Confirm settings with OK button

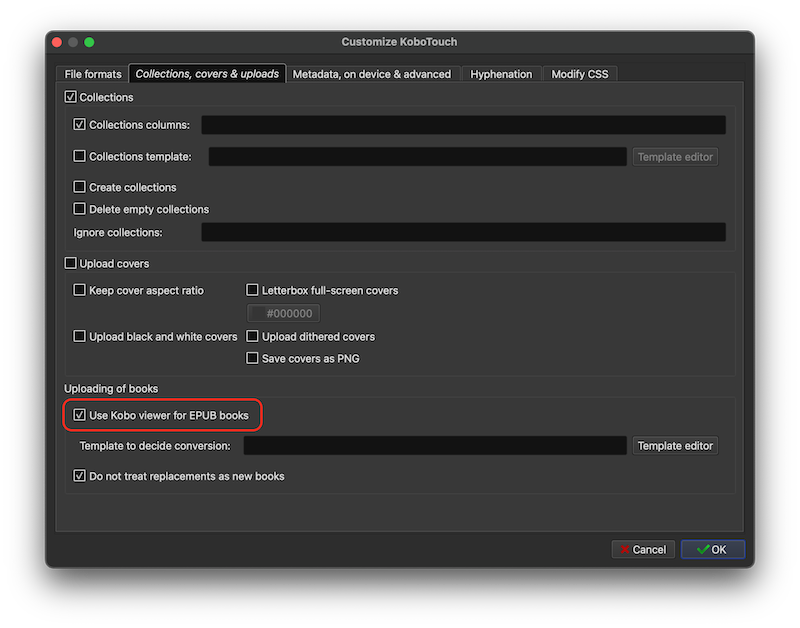[713, 549]
